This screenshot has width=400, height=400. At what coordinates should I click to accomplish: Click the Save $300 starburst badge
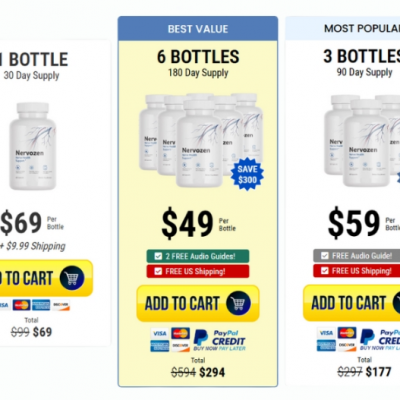point(247,174)
